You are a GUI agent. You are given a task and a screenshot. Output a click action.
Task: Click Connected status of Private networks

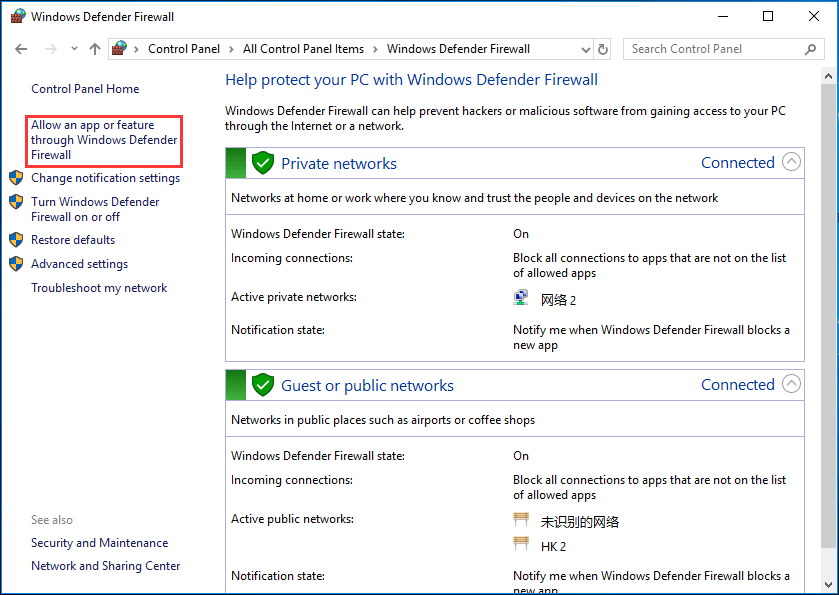[x=737, y=163]
